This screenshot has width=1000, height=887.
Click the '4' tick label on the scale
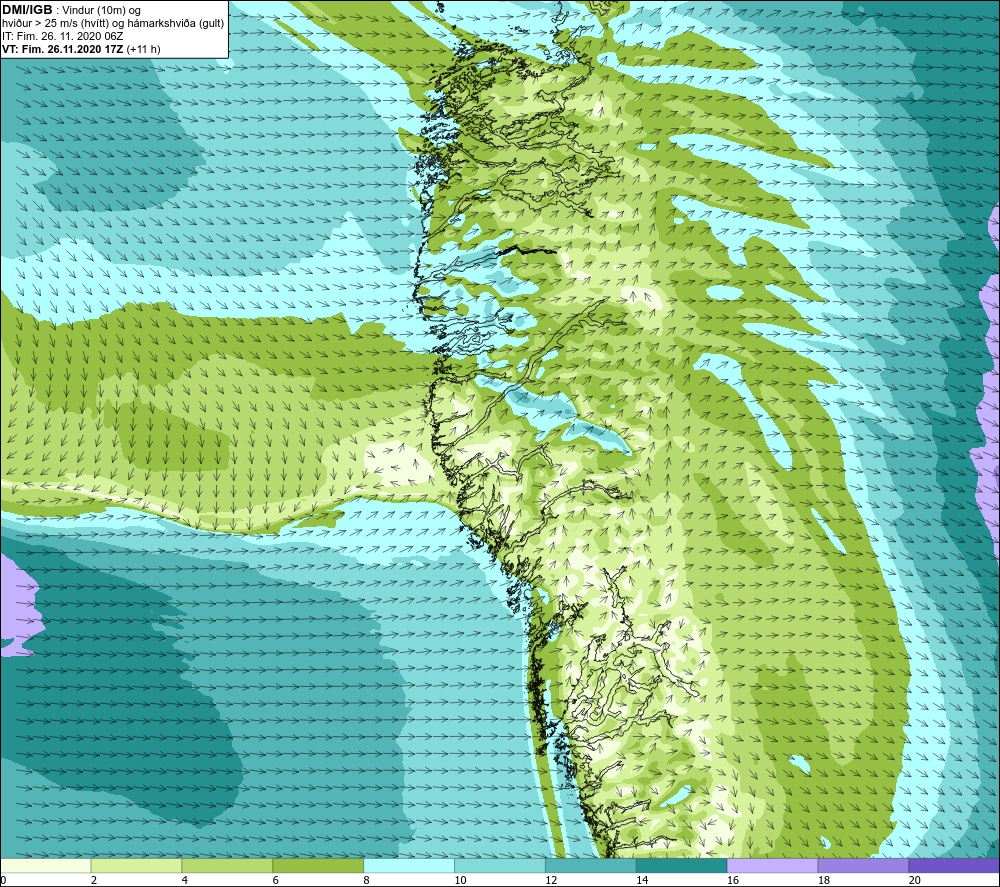point(185,880)
